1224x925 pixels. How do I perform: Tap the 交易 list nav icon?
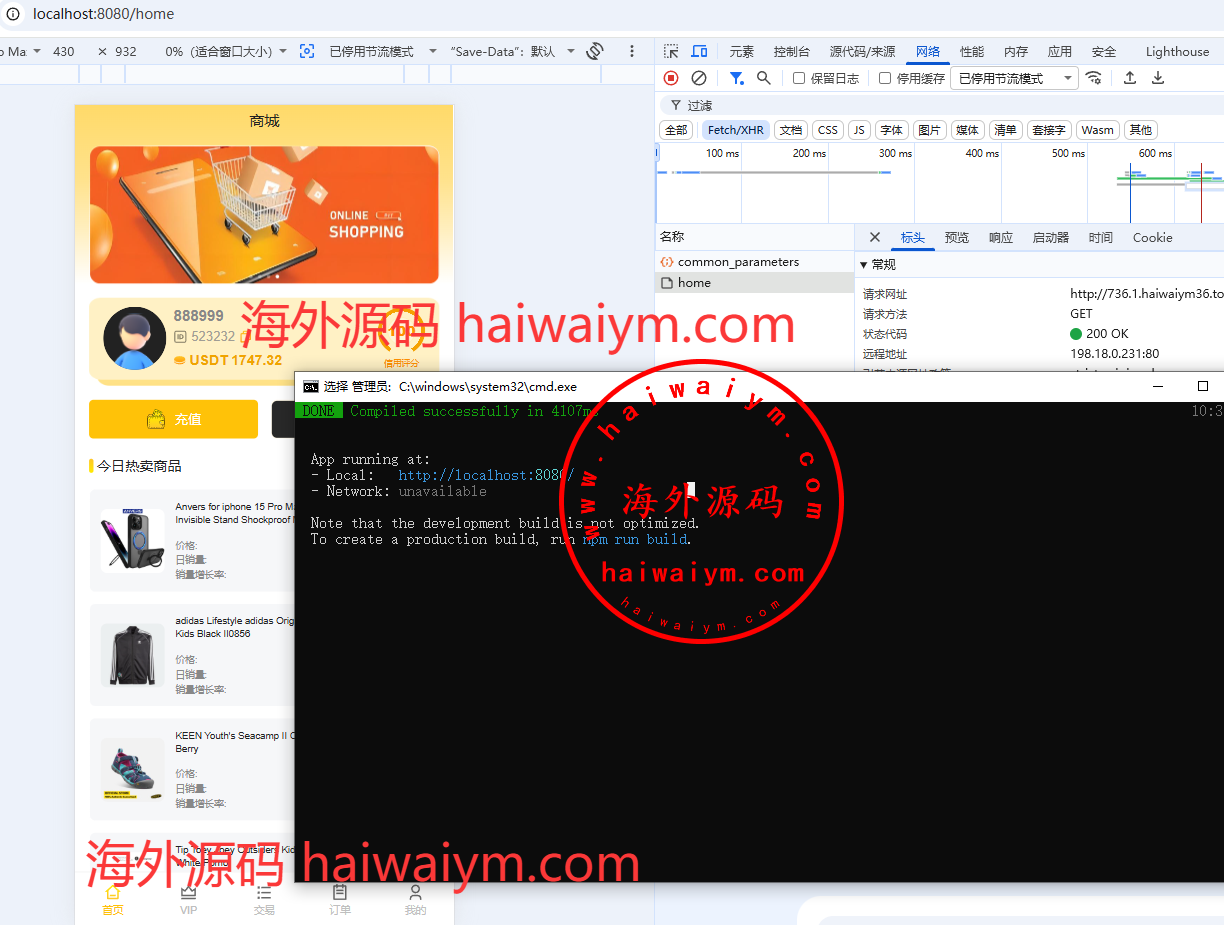264,899
